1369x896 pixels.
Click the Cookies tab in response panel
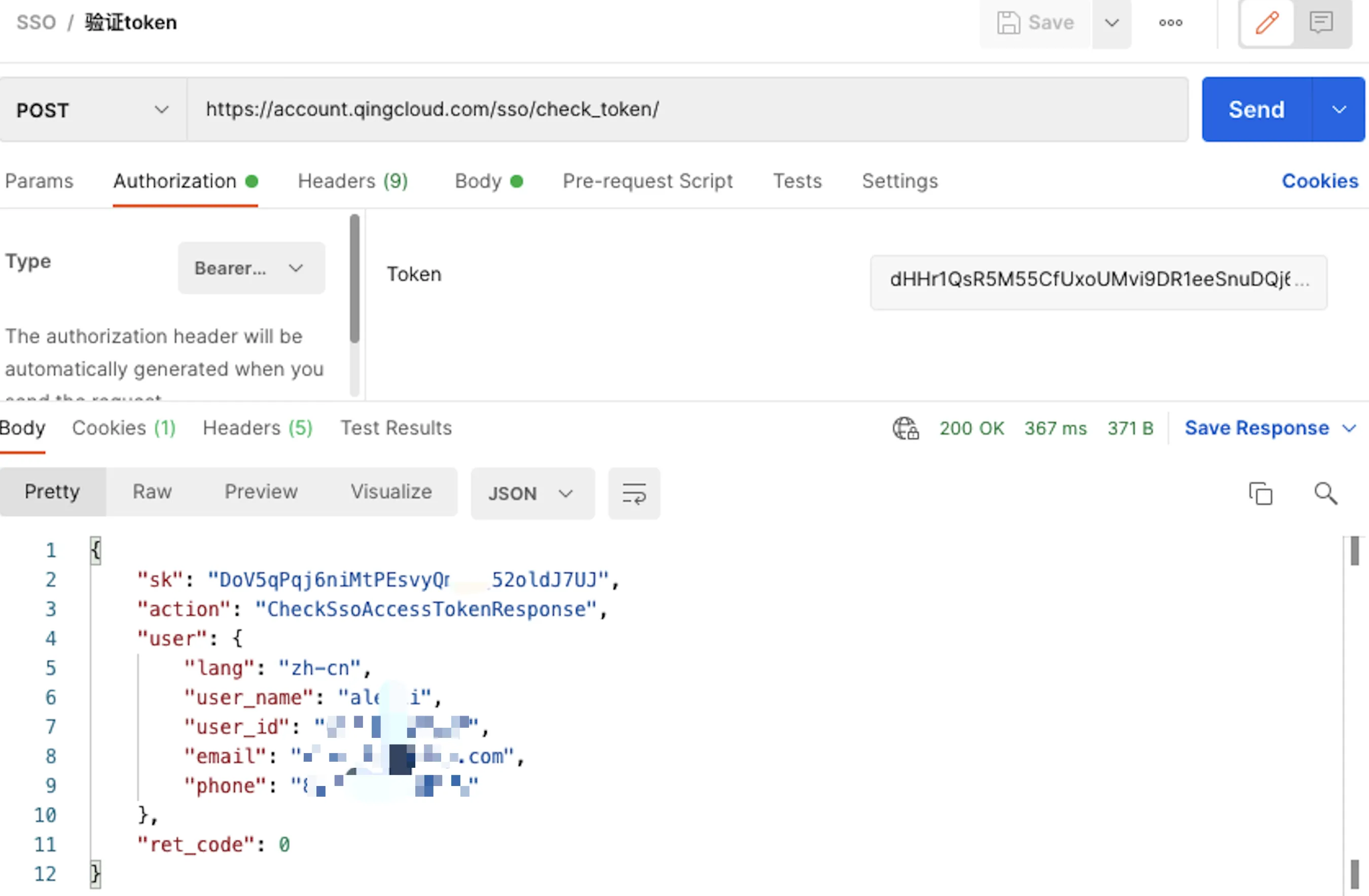[x=122, y=428]
